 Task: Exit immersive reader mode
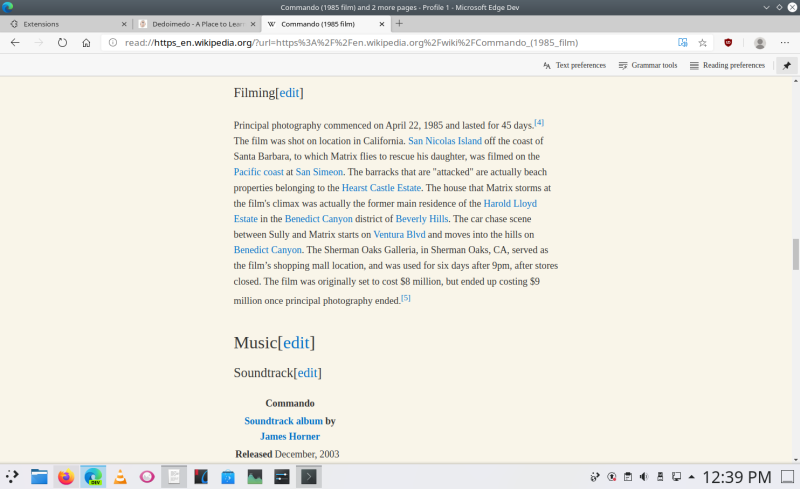point(682,43)
